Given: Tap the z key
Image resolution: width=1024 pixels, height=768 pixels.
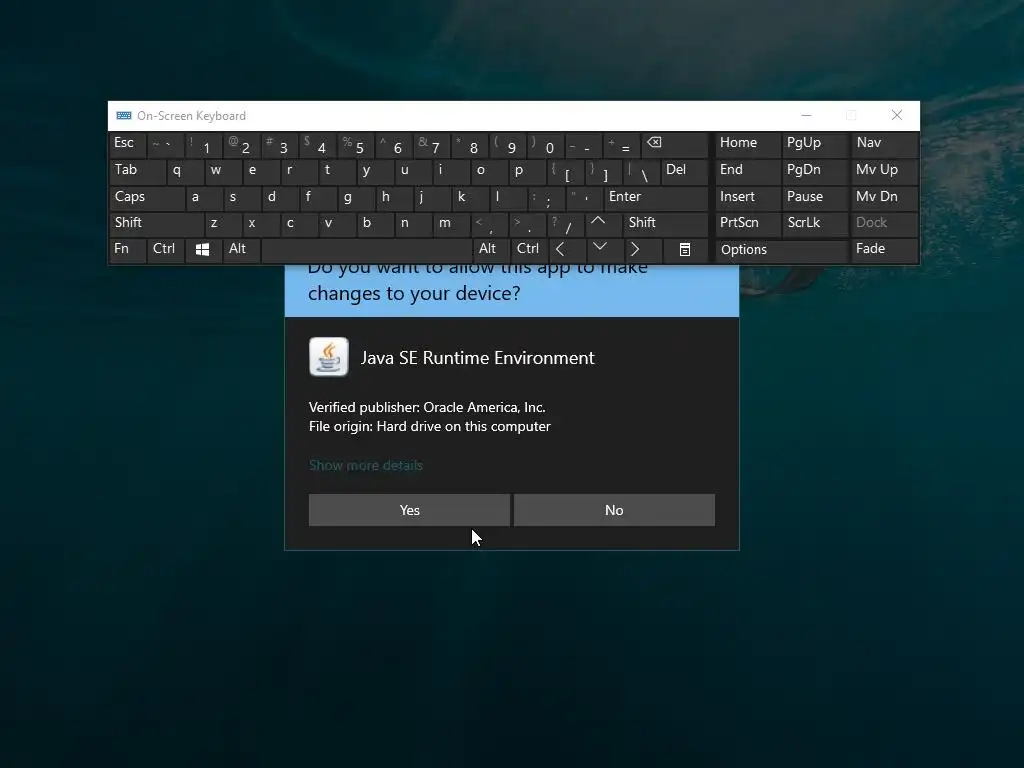Looking at the screenshot, I should [x=222, y=223].
